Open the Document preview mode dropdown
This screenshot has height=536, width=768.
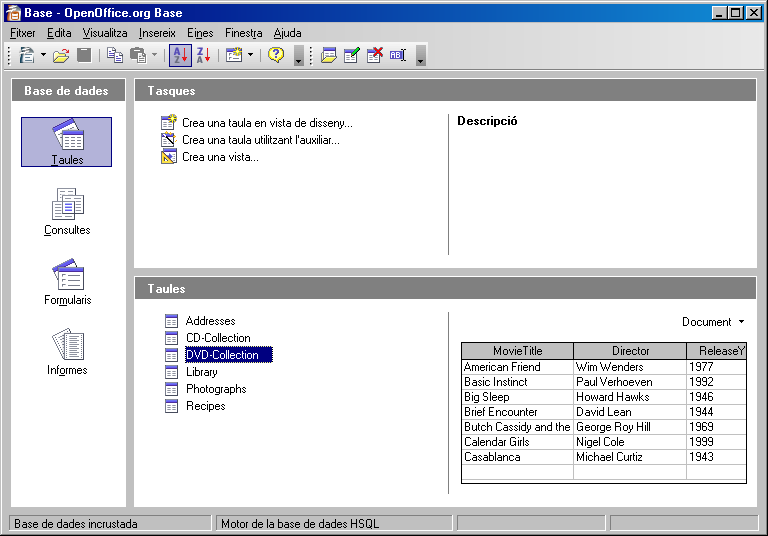point(713,322)
